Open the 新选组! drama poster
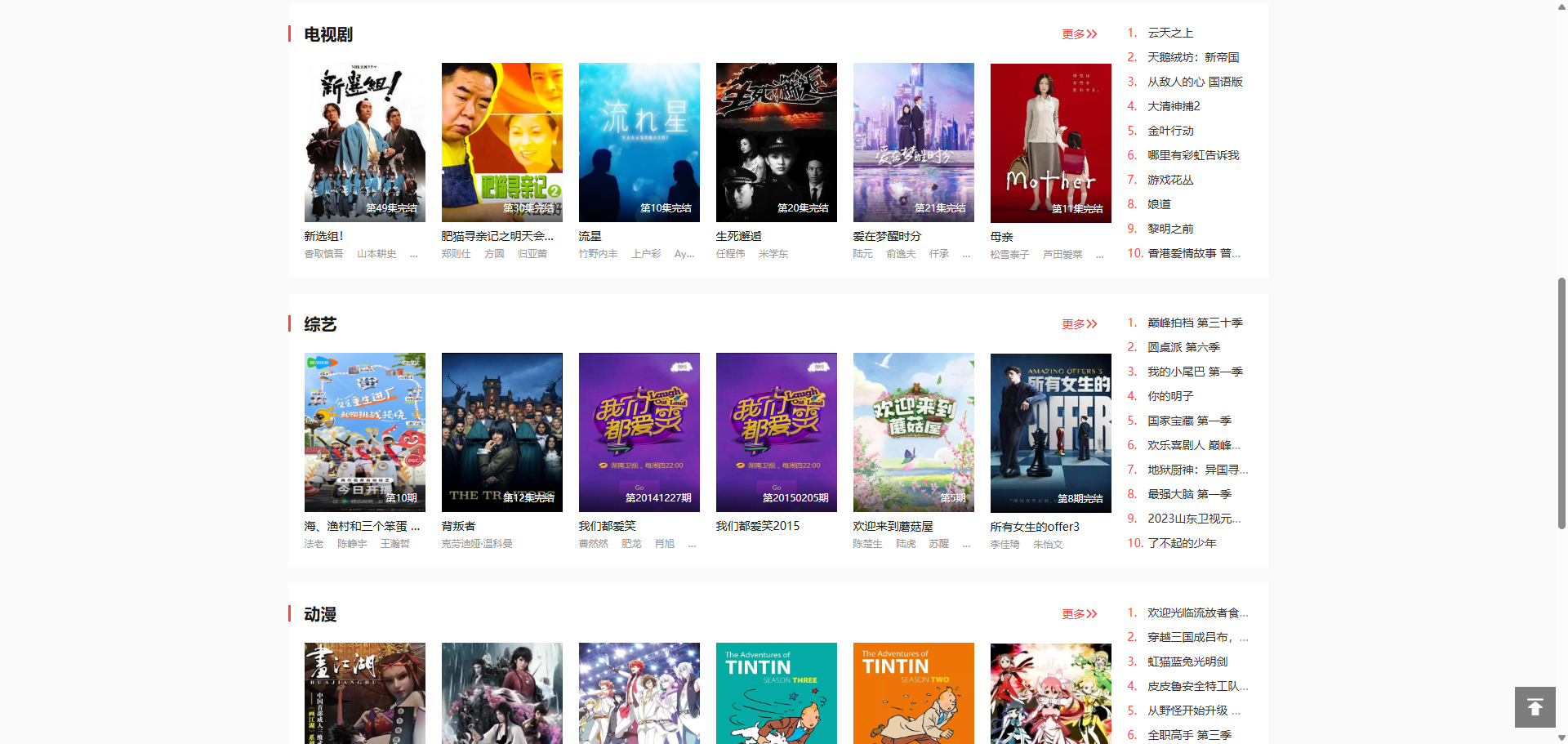Viewport: 1568px width, 744px height. (364, 142)
